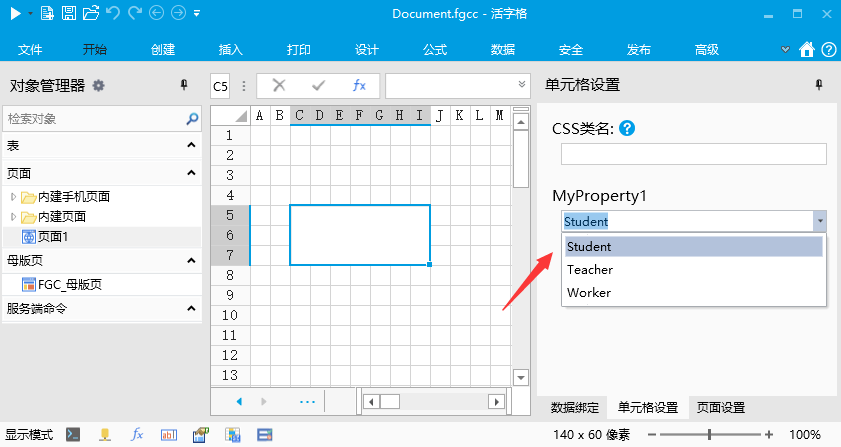Select FGC_母版页 in the tree

tap(70, 284)
